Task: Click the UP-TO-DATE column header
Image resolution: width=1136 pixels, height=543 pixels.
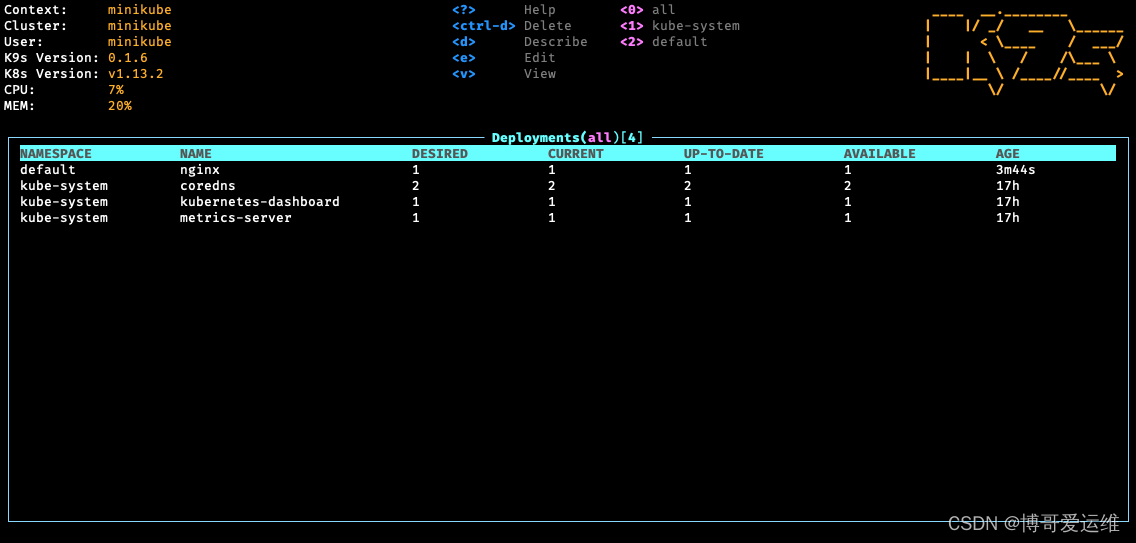Action: pyautogui.click(x=723, y=154)
